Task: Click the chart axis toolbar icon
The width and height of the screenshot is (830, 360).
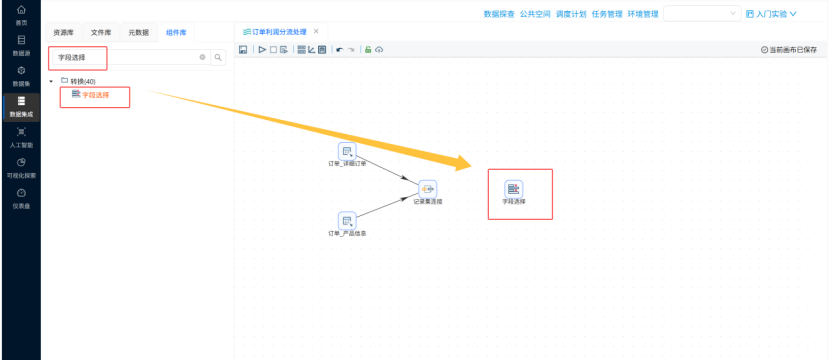Action: pos(312,50)
